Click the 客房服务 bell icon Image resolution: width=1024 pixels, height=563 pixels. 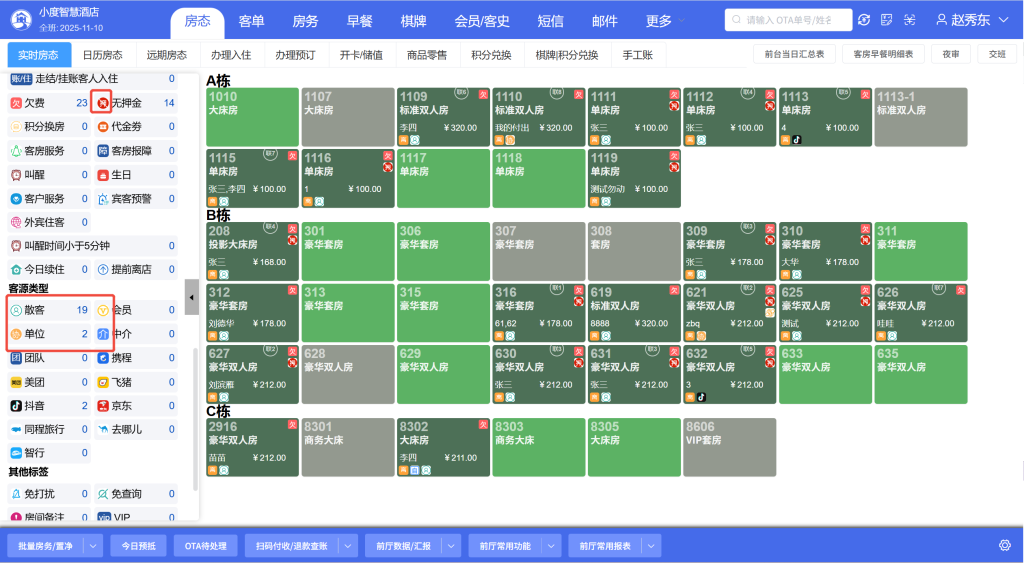click(x=16, y=151)
